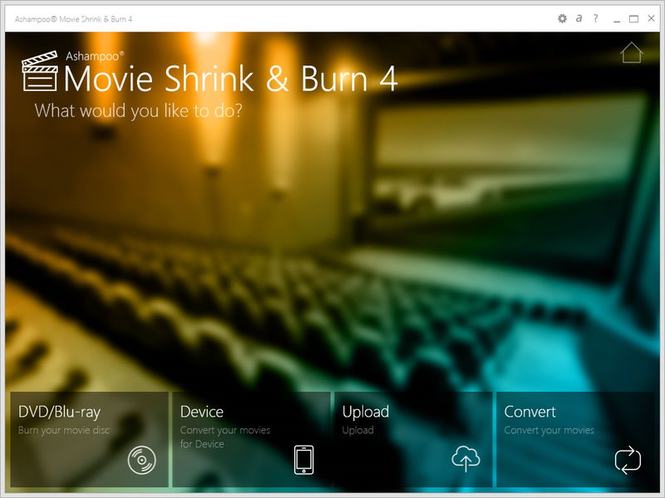Screen dimensions: 665x498
Task: Go to the home screen via house icon
Action: pos(631,53)
